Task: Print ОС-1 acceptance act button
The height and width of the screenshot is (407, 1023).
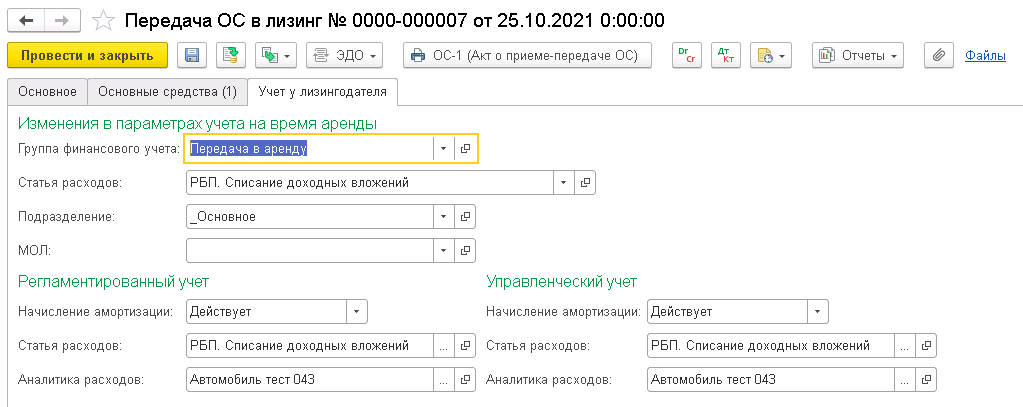Action: pyautogui.click(x=527, y=56)
